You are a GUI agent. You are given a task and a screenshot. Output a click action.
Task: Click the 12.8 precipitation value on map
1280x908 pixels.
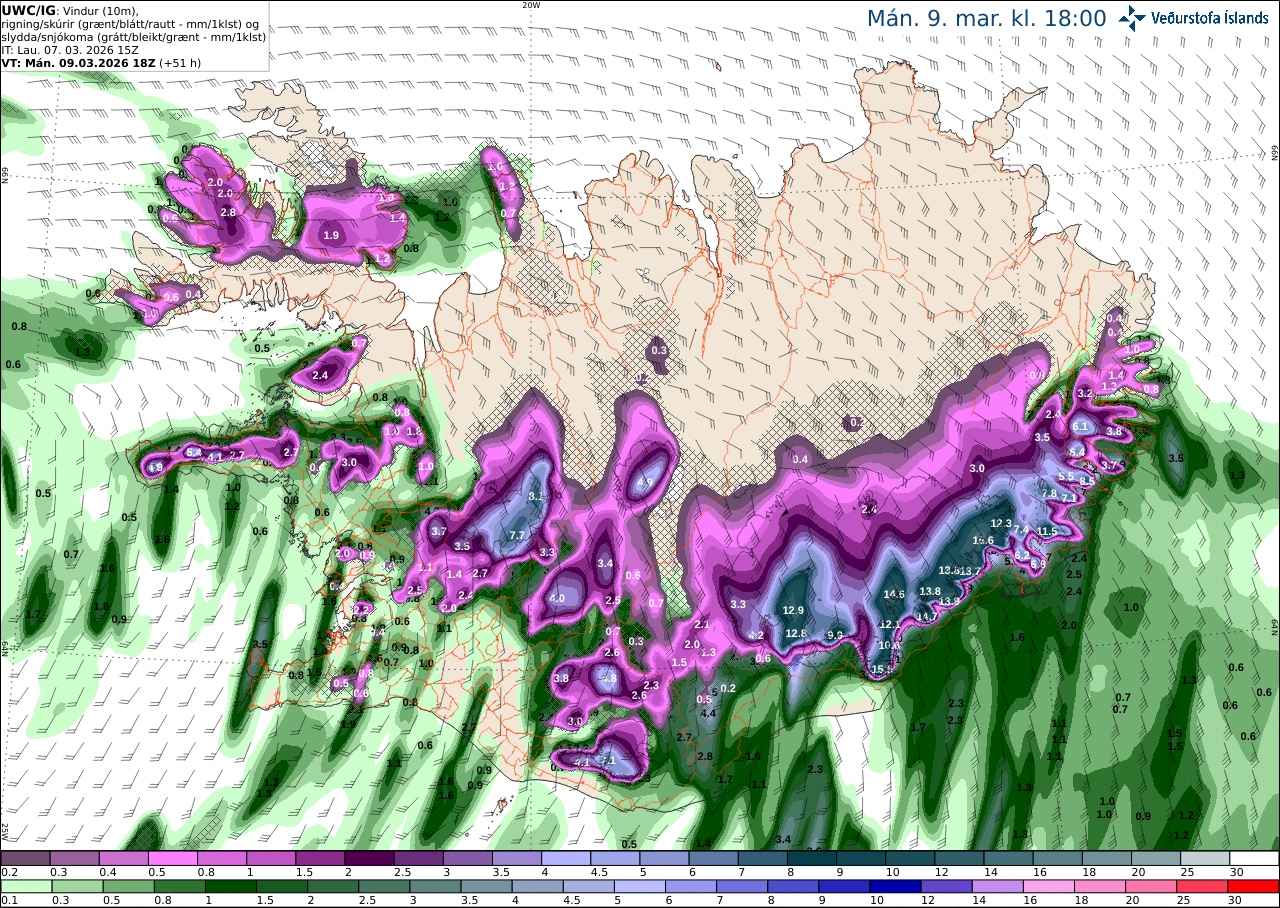(x=796, y=633)
